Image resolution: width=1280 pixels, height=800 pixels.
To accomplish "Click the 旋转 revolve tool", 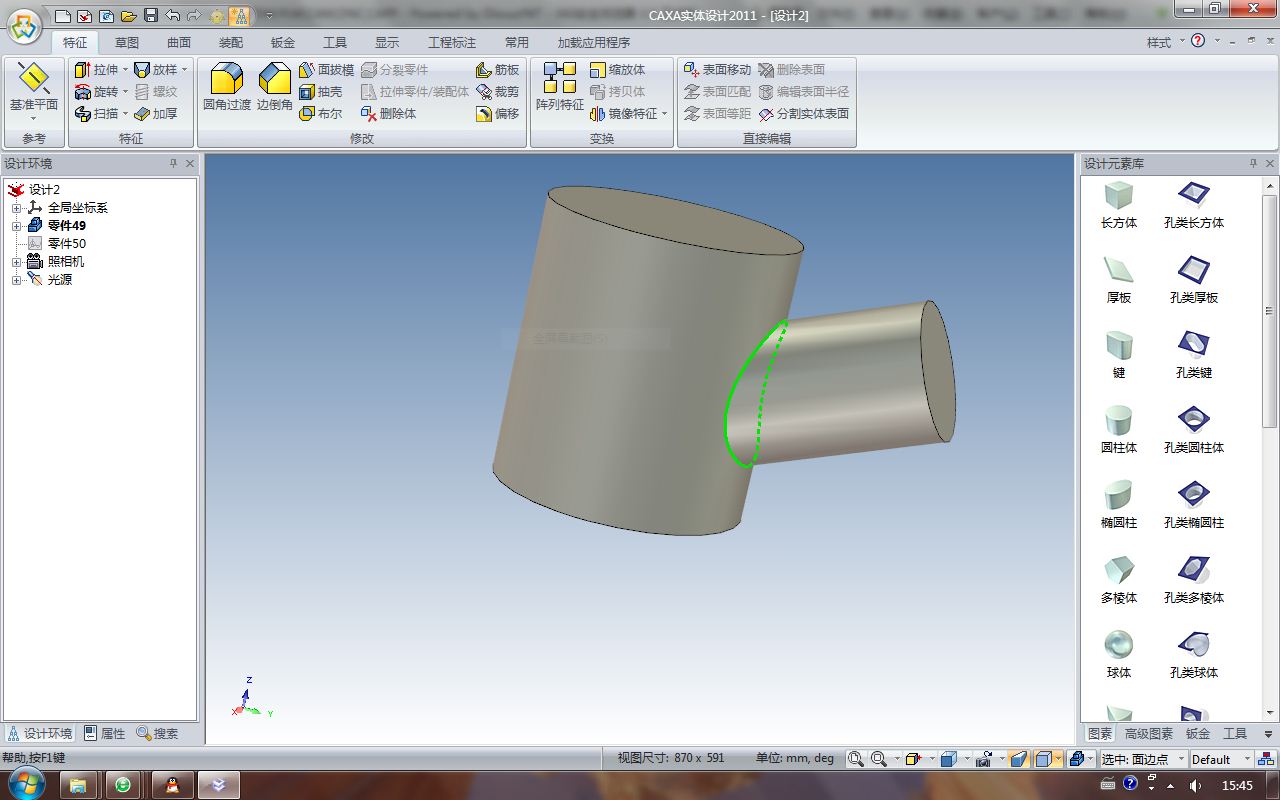I will click(x=97, y=92).
